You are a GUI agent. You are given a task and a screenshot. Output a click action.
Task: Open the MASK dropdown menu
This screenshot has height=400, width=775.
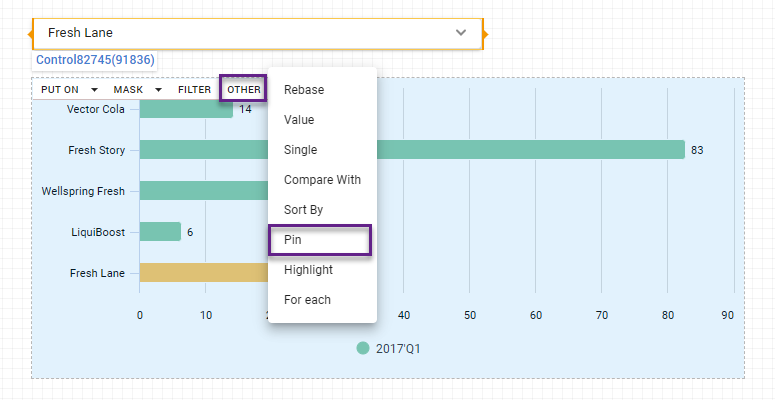[x=137, y=90]
